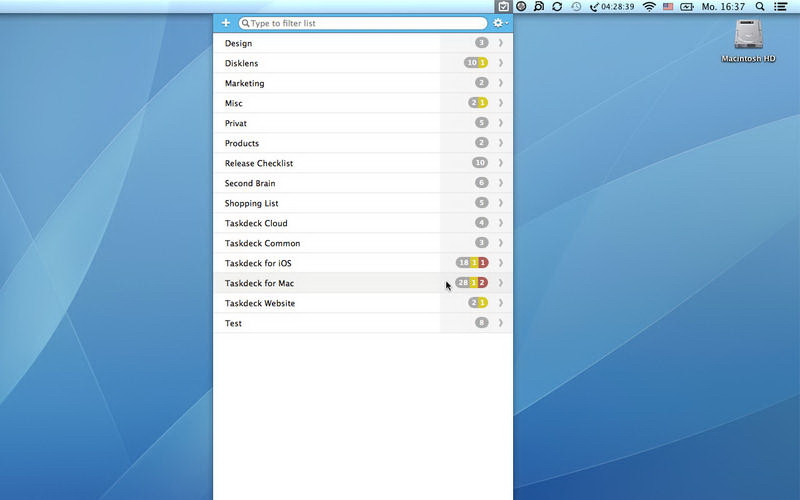The height and width of the screenshot is (500, 800).
Task: Expand the Test list chevron
Action: (x=501, y=323)
